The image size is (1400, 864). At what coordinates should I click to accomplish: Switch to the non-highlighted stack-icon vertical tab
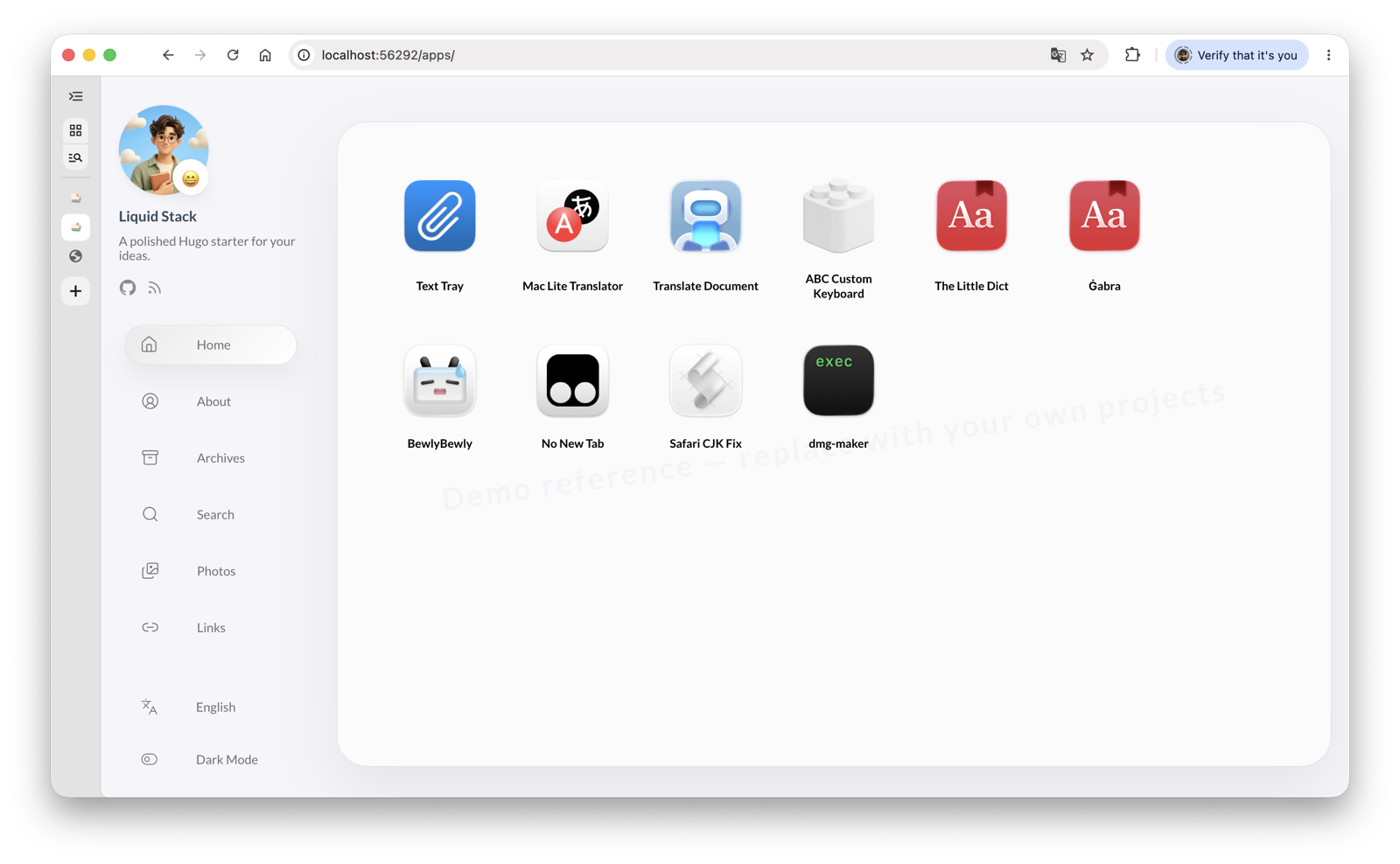tap(76, 199)
